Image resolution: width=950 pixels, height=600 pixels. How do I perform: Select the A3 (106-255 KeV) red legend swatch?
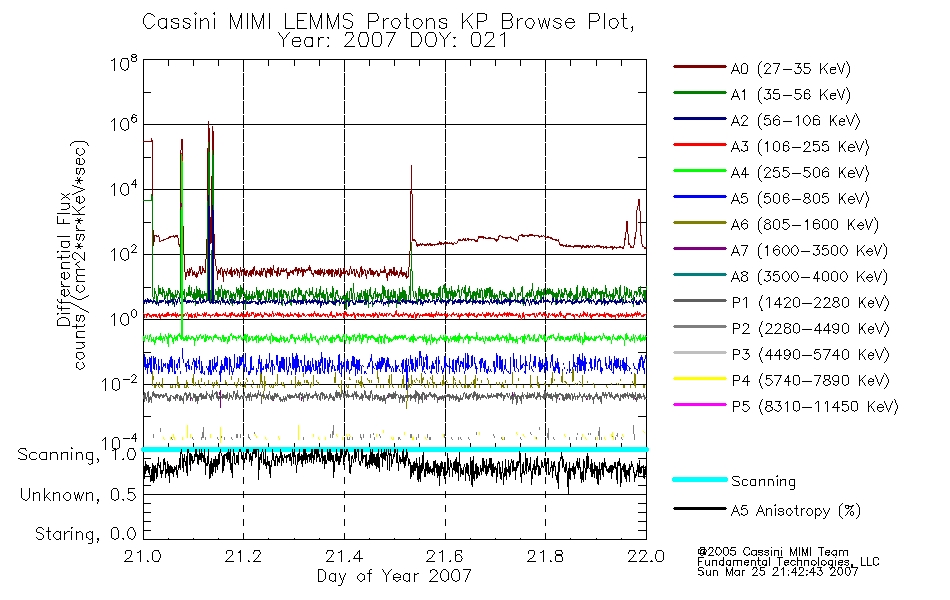[700, 145]
